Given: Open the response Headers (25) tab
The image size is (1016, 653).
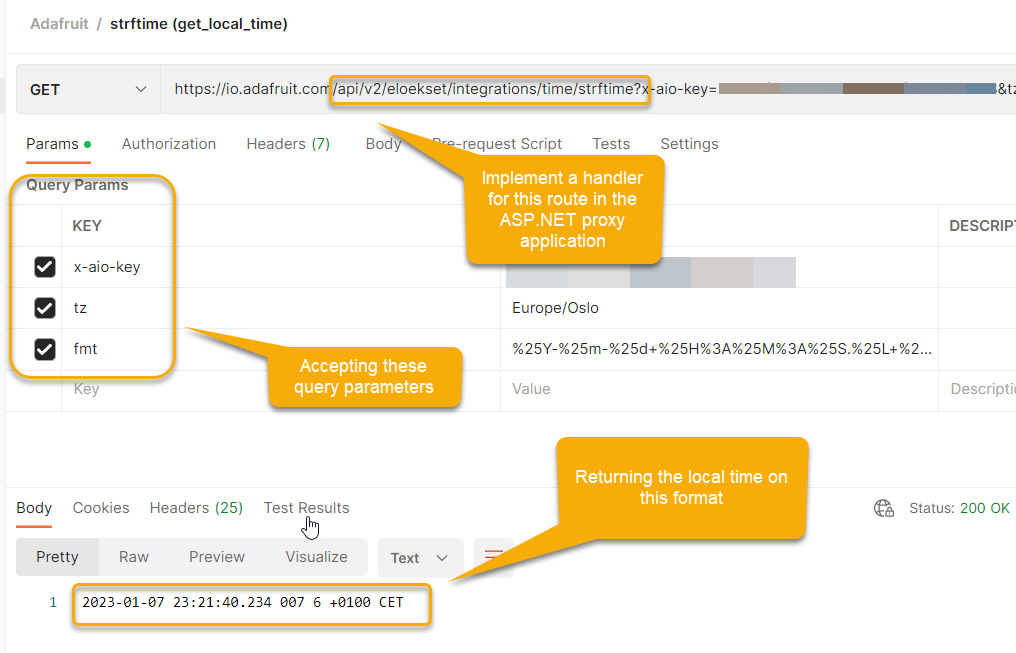Looking at the screenshot, I should tap(196, 508).
